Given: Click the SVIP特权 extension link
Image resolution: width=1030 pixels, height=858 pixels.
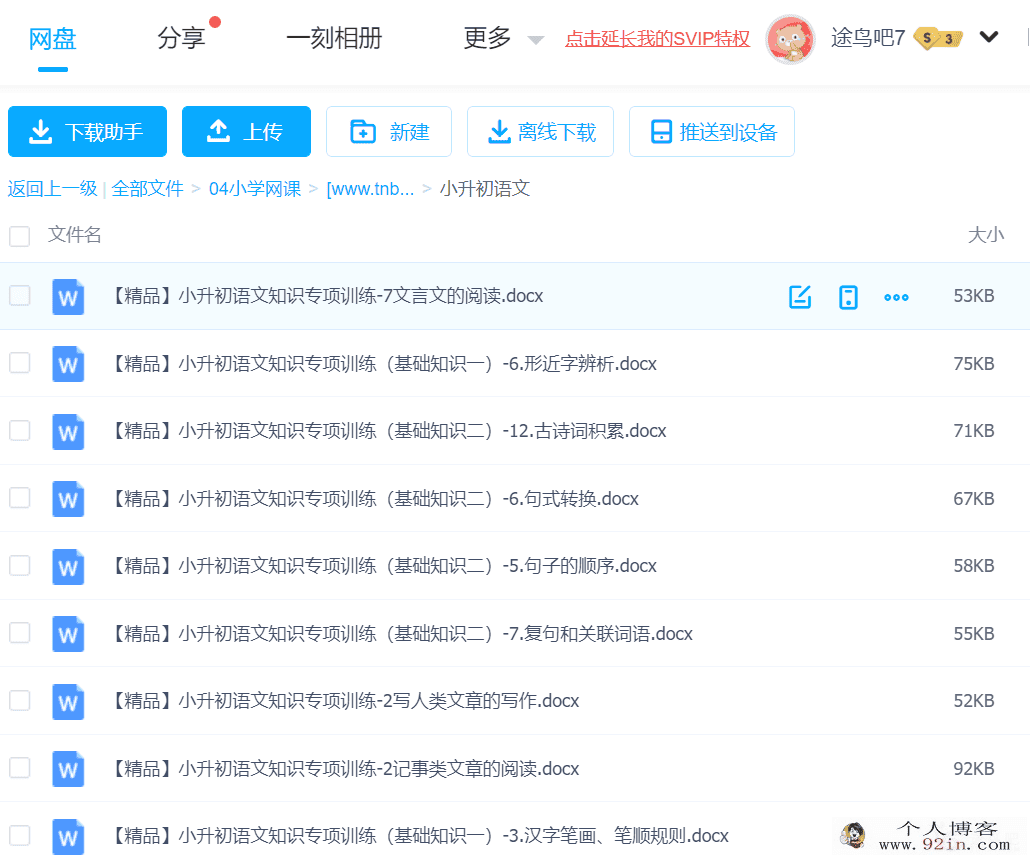Looking at the screenshot, I should point(658,39).
